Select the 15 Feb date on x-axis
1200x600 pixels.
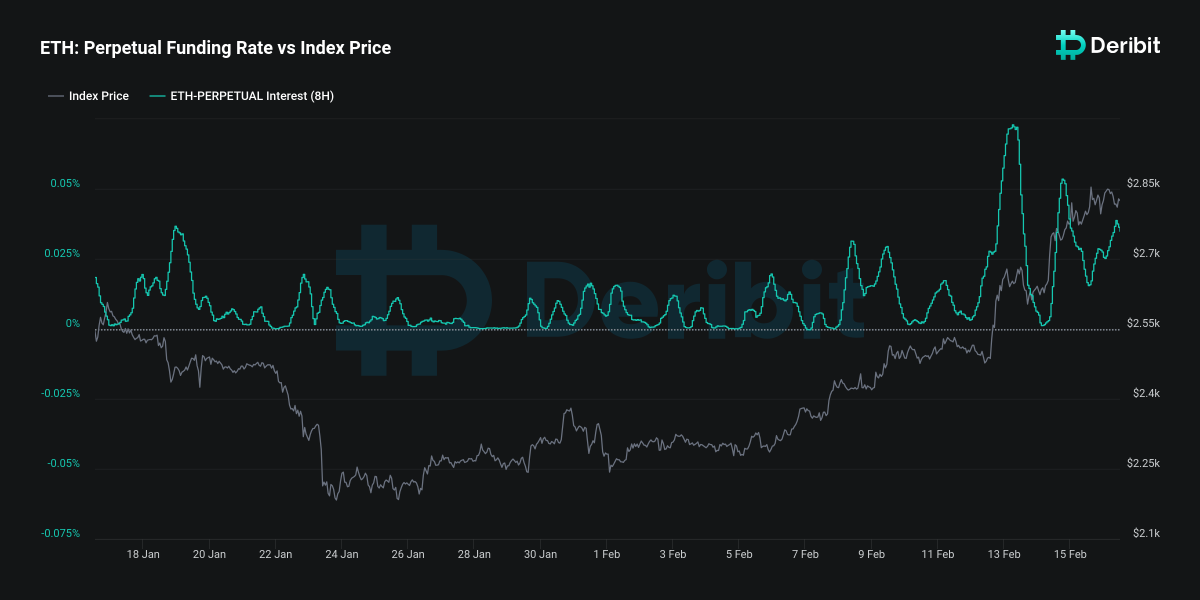[x=1070, y=553]
